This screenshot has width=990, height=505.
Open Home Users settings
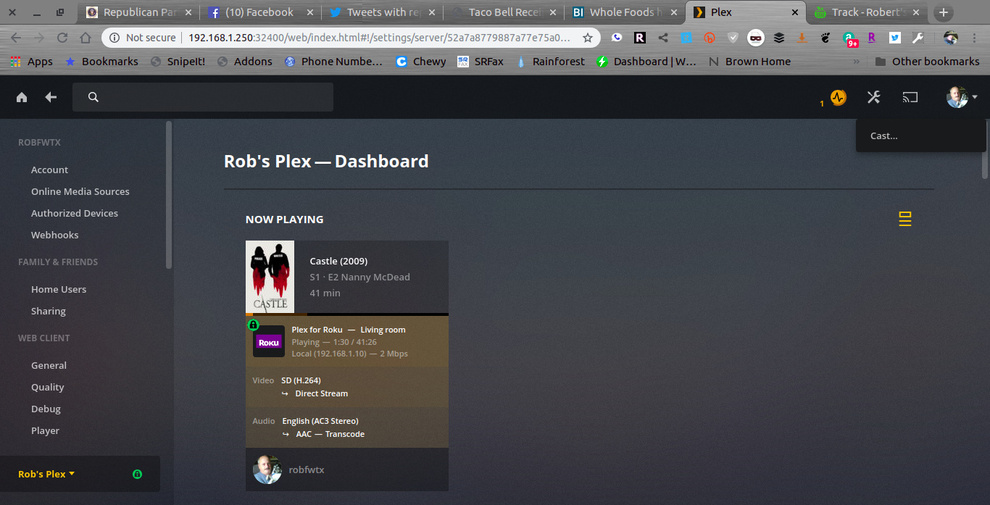coord(59,289)
